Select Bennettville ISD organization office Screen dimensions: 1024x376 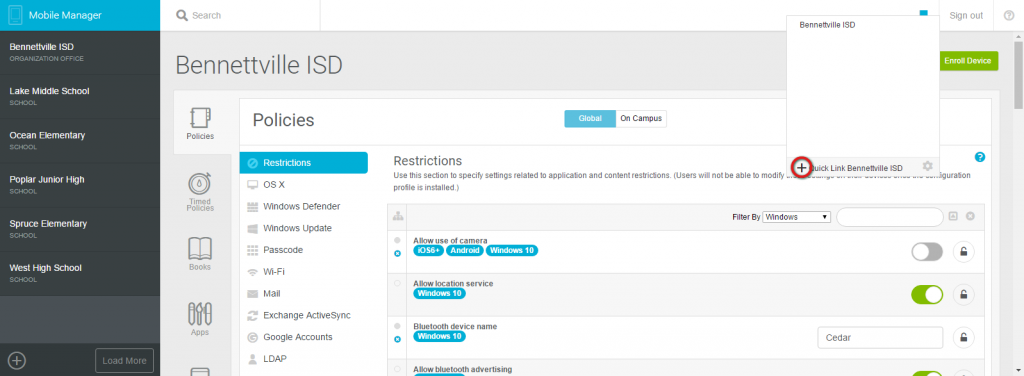pyautogui.click(x=80, y=52)
